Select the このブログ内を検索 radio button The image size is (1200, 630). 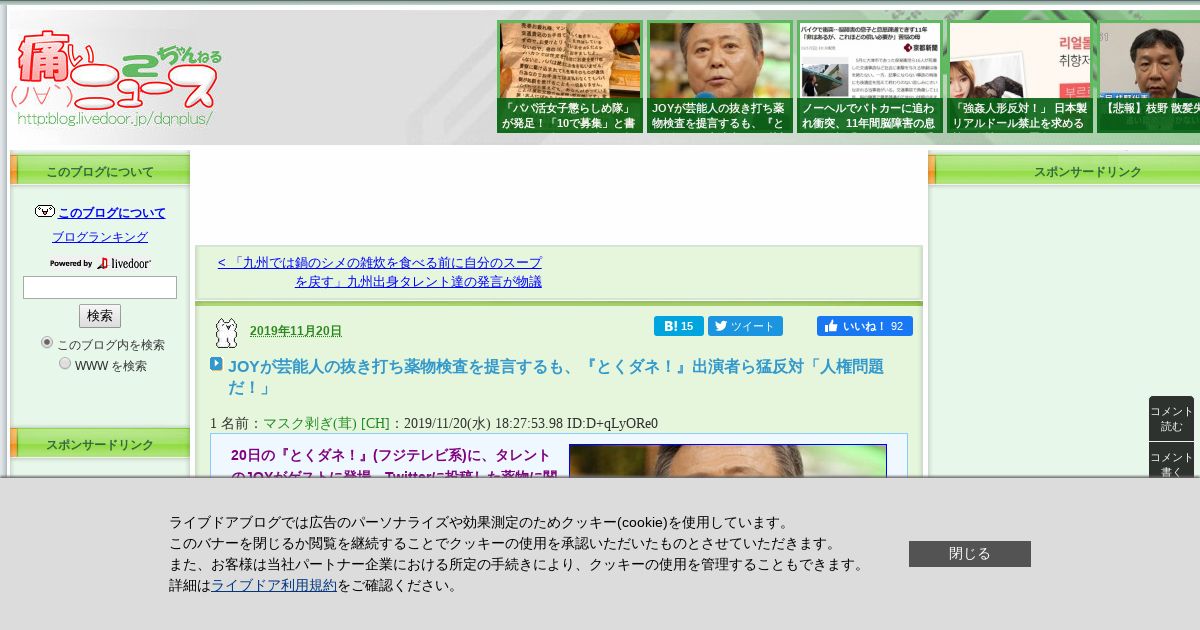click(x=47, y=342)
